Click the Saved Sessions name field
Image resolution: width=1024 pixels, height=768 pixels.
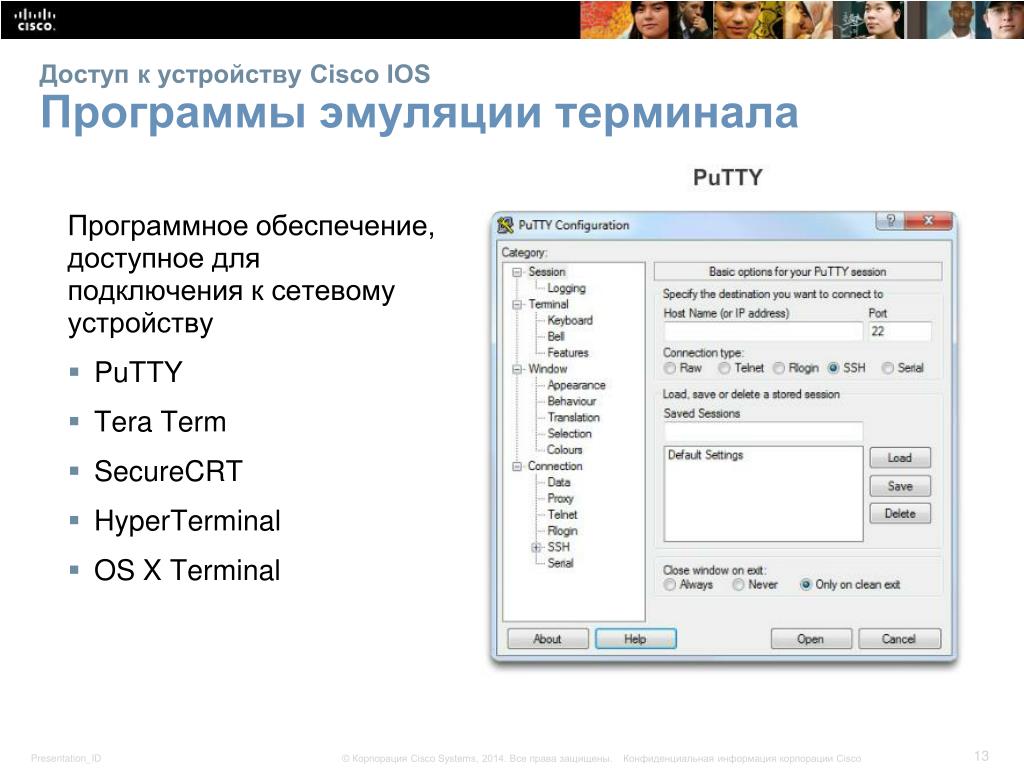[x=763, y=432]
